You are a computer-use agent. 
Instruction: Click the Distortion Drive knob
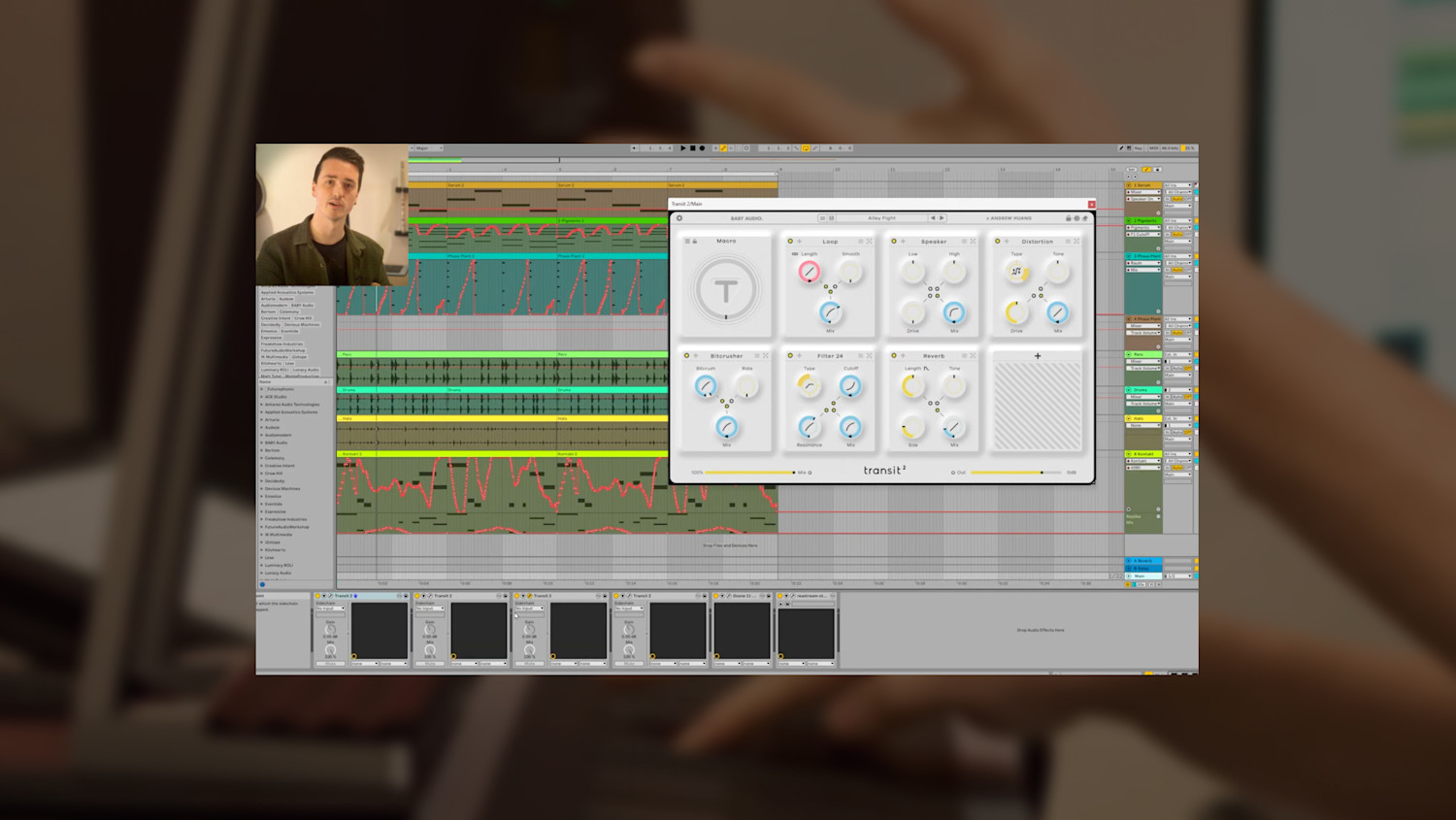(x=1016, y=312)
